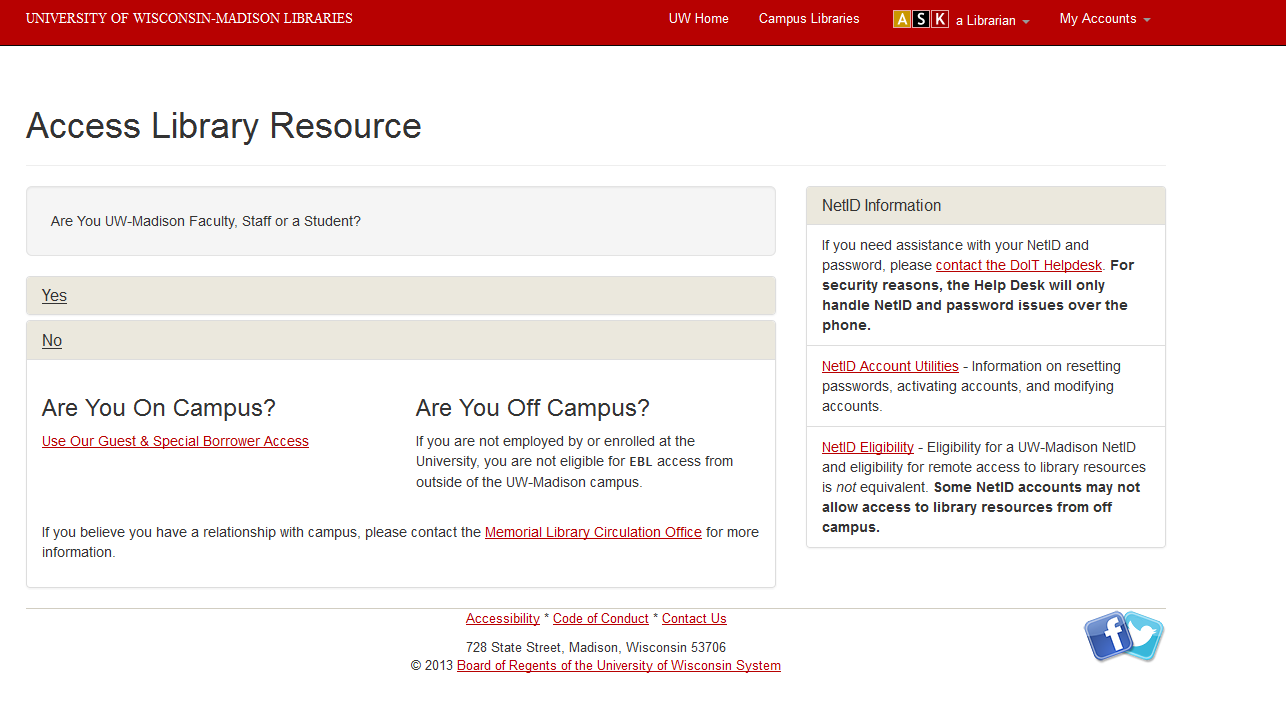1286x726 pixels.
Task: Click contact the DoIT Helpdesk link
Action: [1019, 265]
